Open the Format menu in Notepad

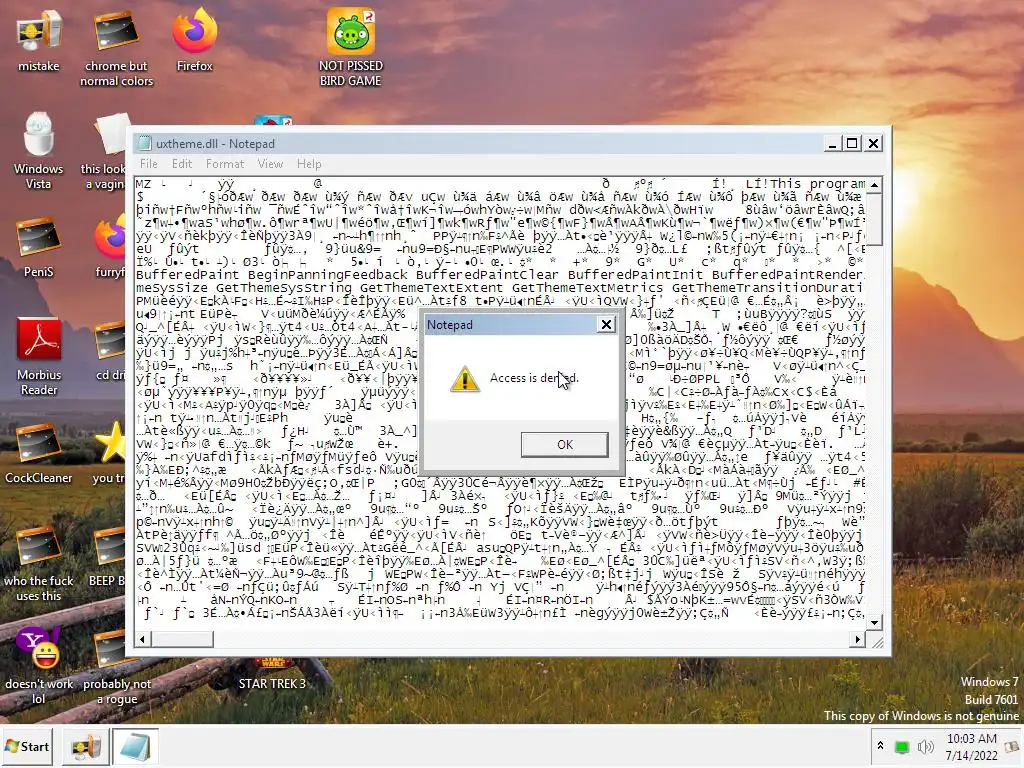click(225, 164)
